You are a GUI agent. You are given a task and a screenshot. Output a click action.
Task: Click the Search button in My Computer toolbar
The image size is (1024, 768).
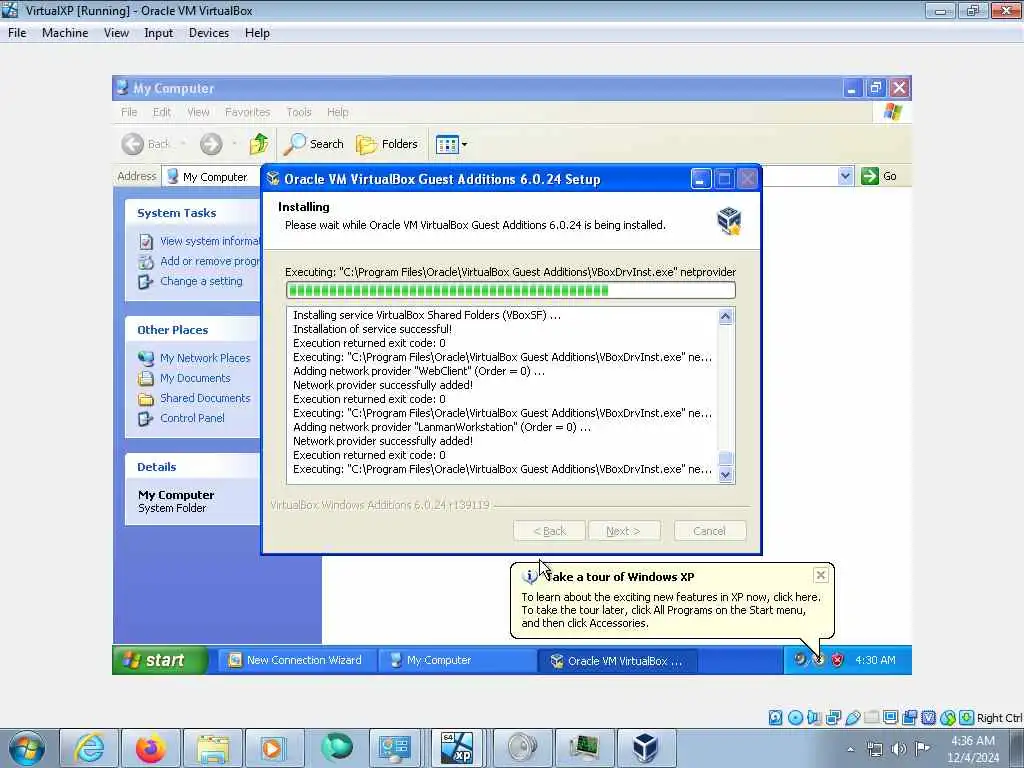313,144
